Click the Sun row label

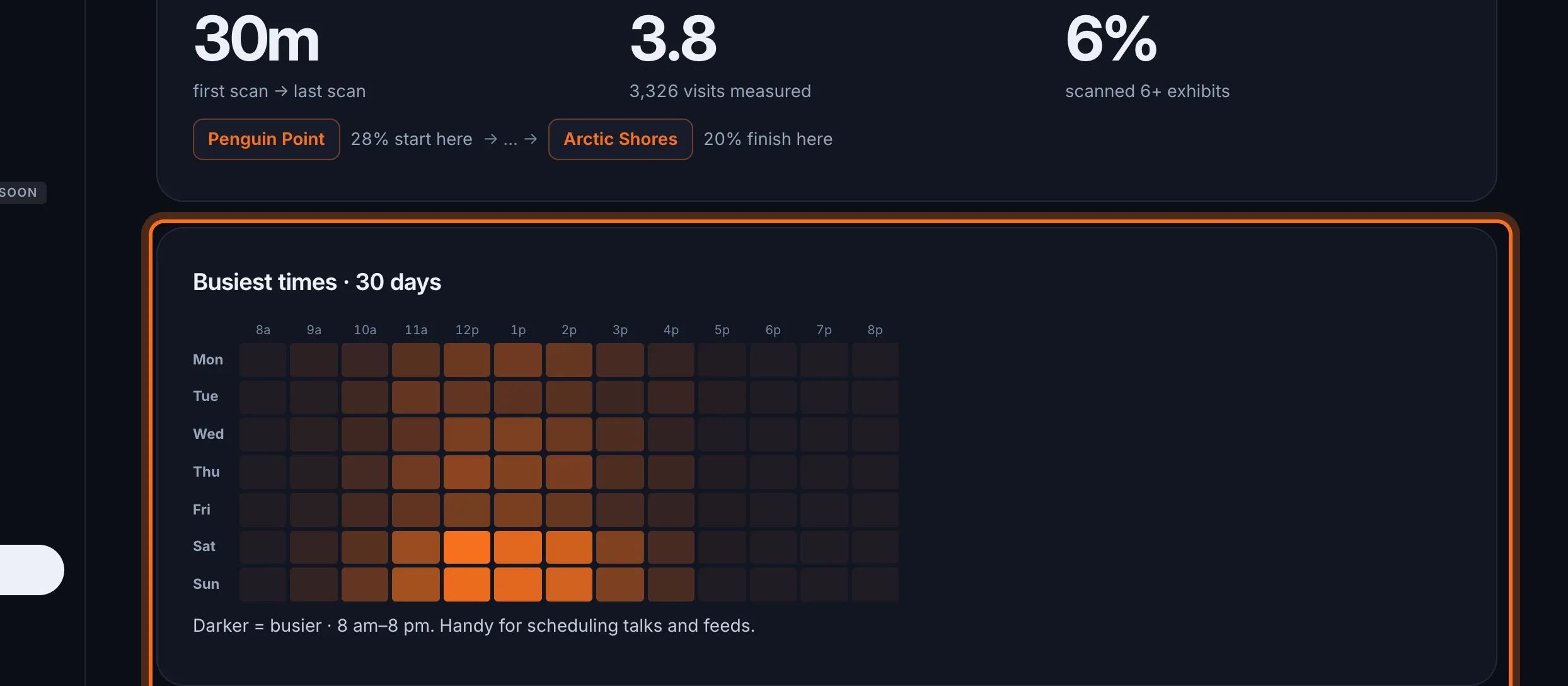coord(206,584)
